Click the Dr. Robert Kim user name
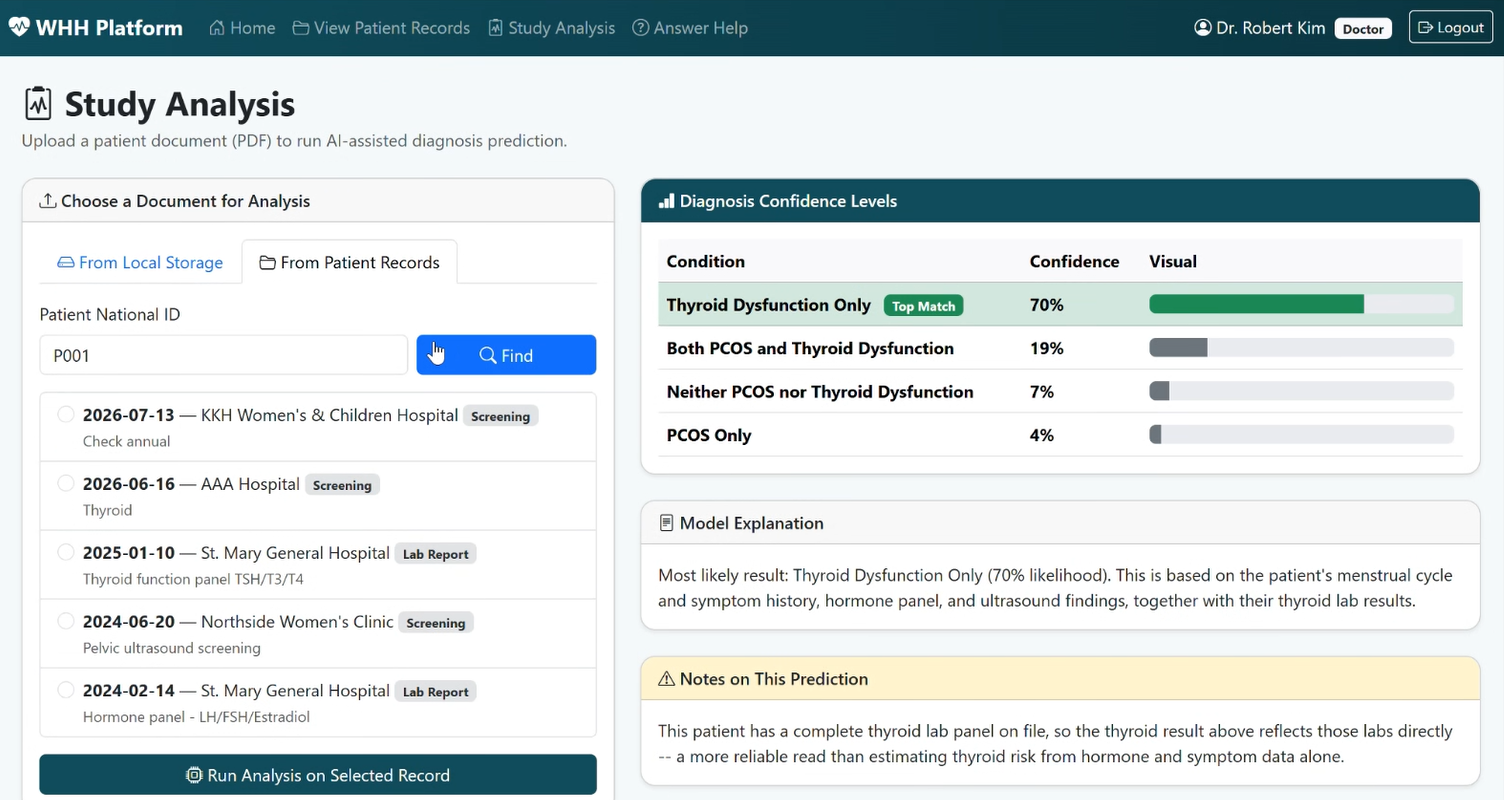This screenshot has width=1504, height=800. pyautogui.click(x=1271, y=28)
